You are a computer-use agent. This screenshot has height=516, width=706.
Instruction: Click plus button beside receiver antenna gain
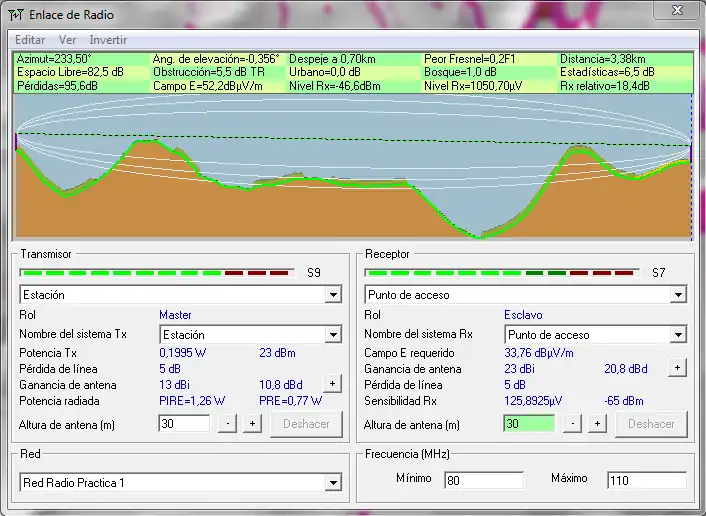pos(677,368)
